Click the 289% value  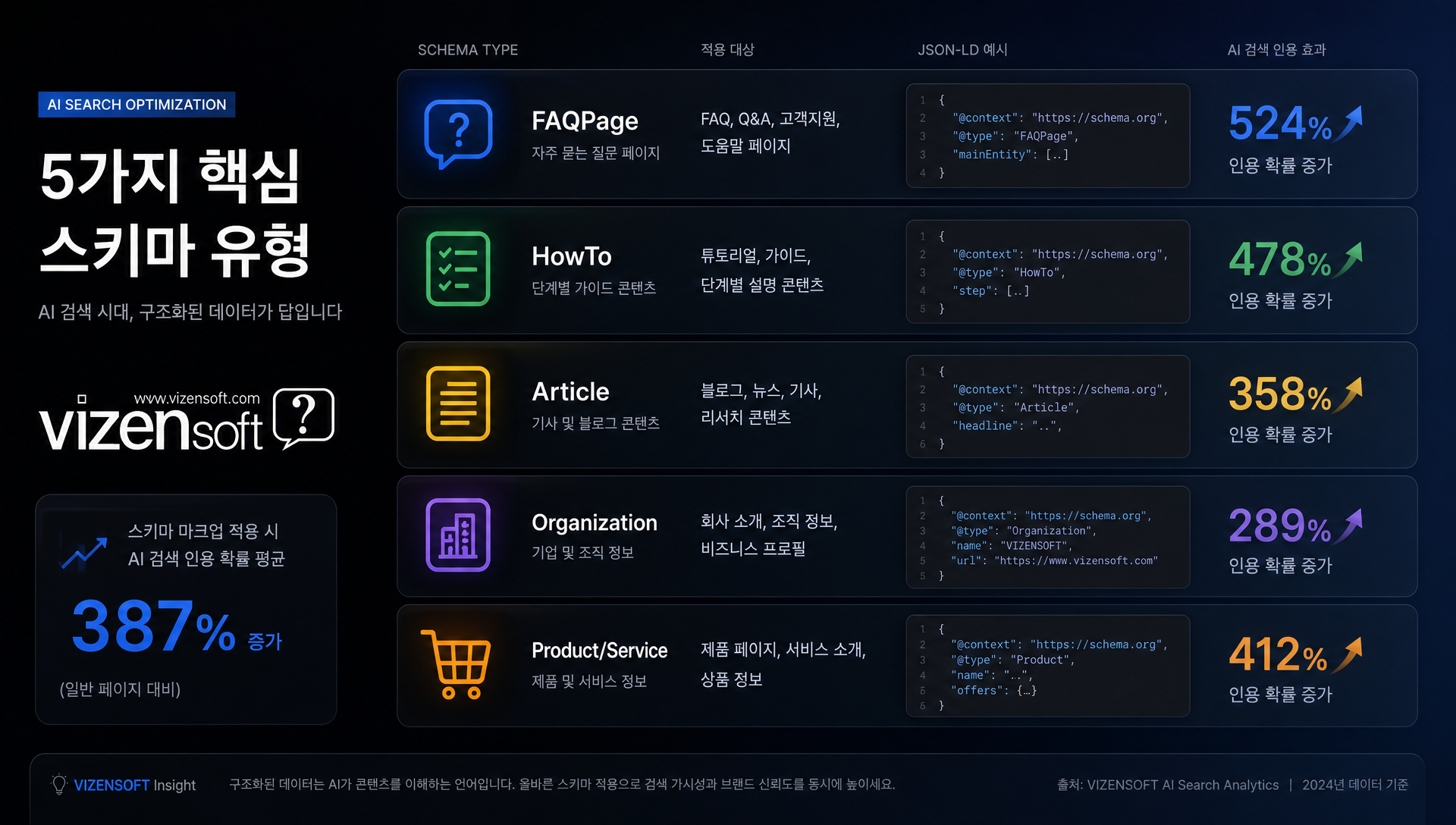1280,525
